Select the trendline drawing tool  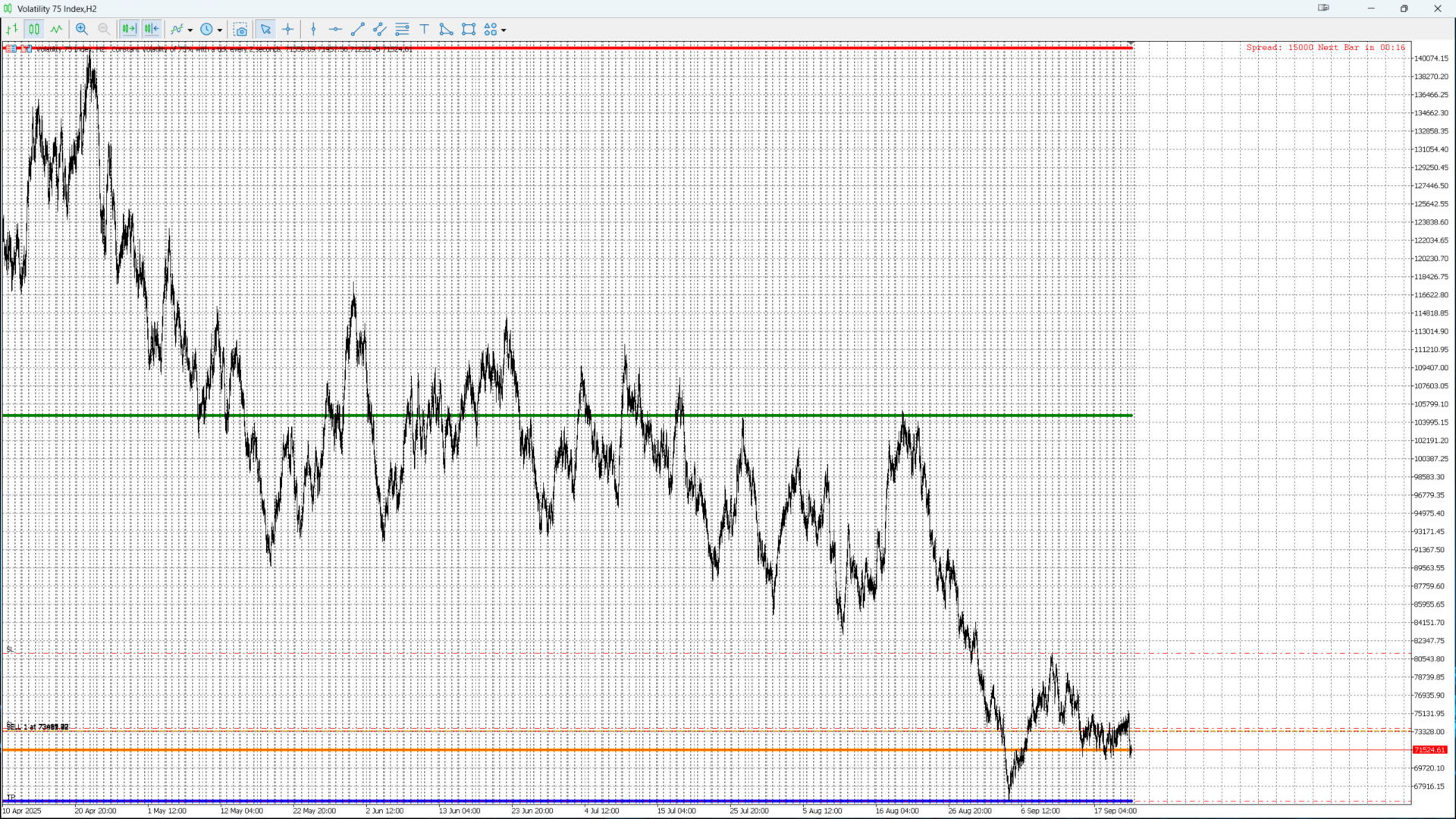(x=358, y=29)
